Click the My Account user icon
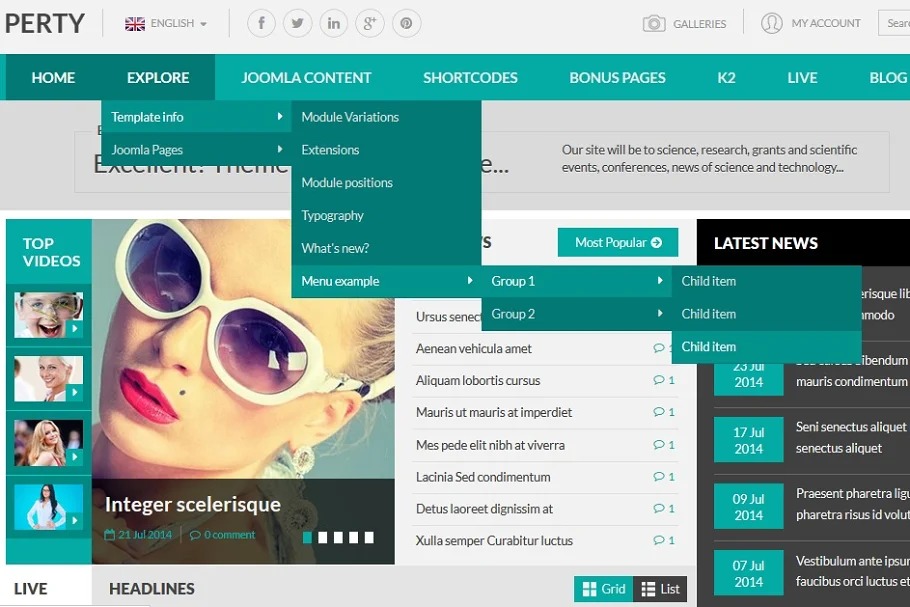 [771, 23]
